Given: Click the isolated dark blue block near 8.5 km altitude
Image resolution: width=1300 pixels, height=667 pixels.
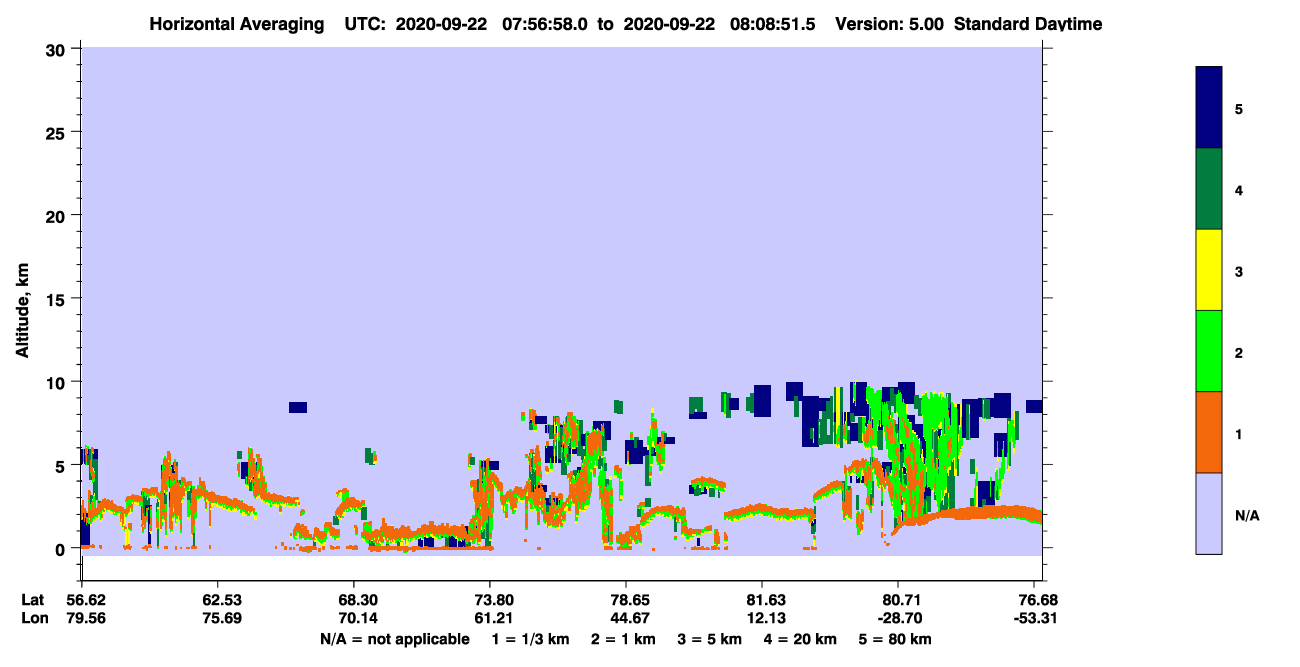Looking at the screenshot, I should (x=298, y=407).
